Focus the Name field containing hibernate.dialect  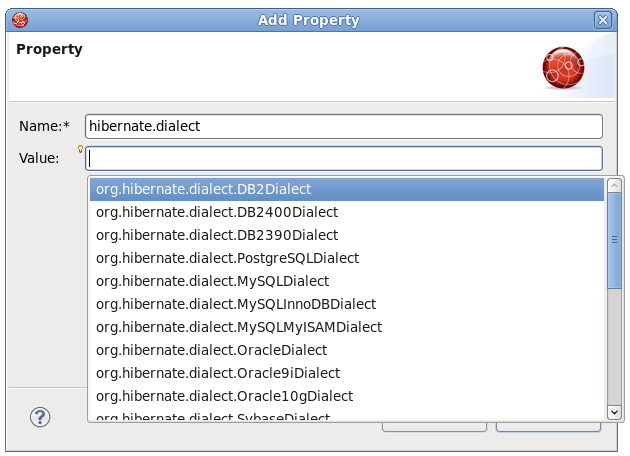pos(343,126)
